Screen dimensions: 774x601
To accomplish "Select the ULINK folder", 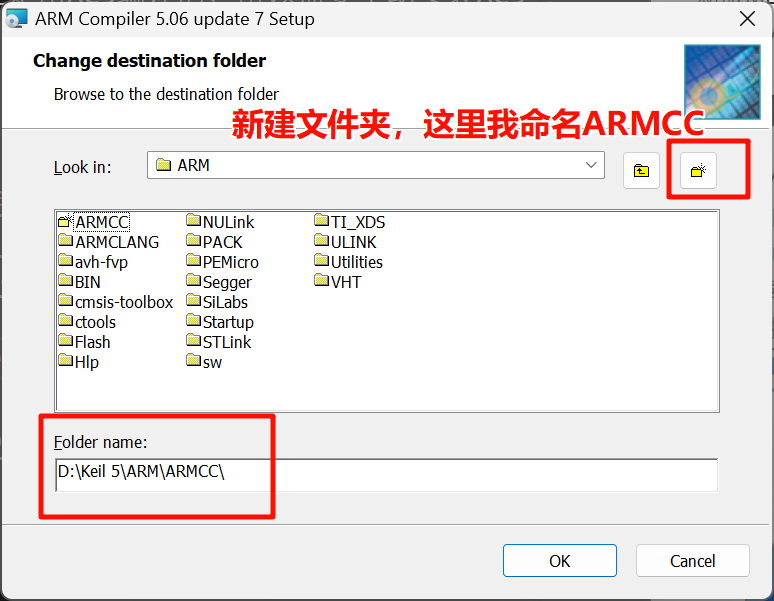I will pos(345,242).
